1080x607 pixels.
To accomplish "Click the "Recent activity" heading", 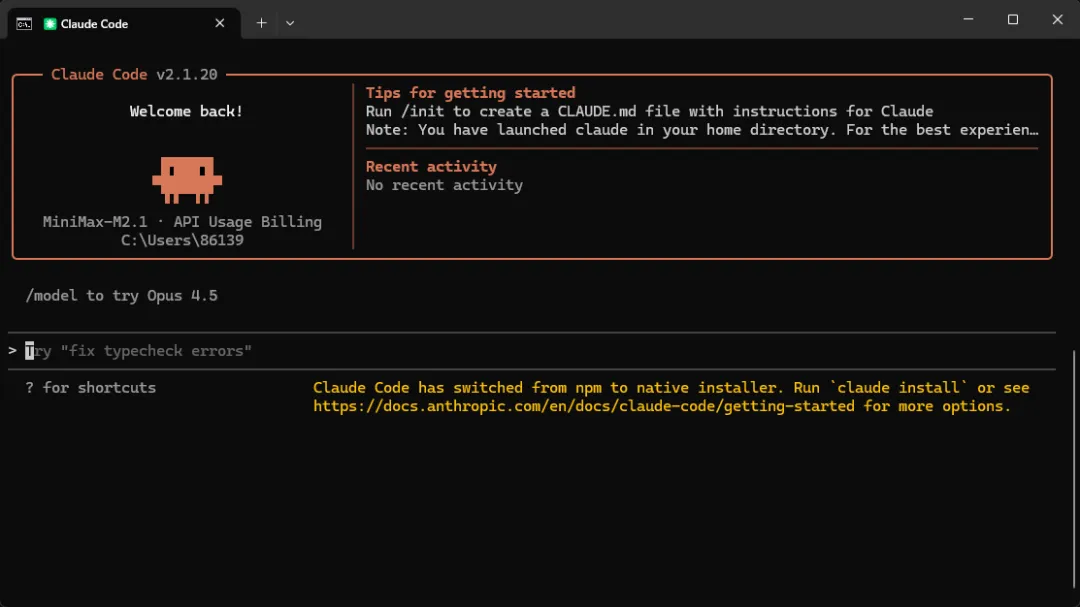I will tap(431, 167).
